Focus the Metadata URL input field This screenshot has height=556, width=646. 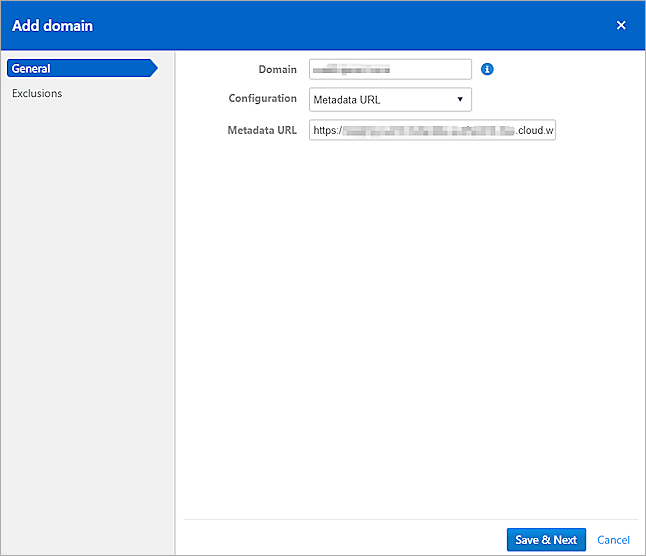click(432, 130)
